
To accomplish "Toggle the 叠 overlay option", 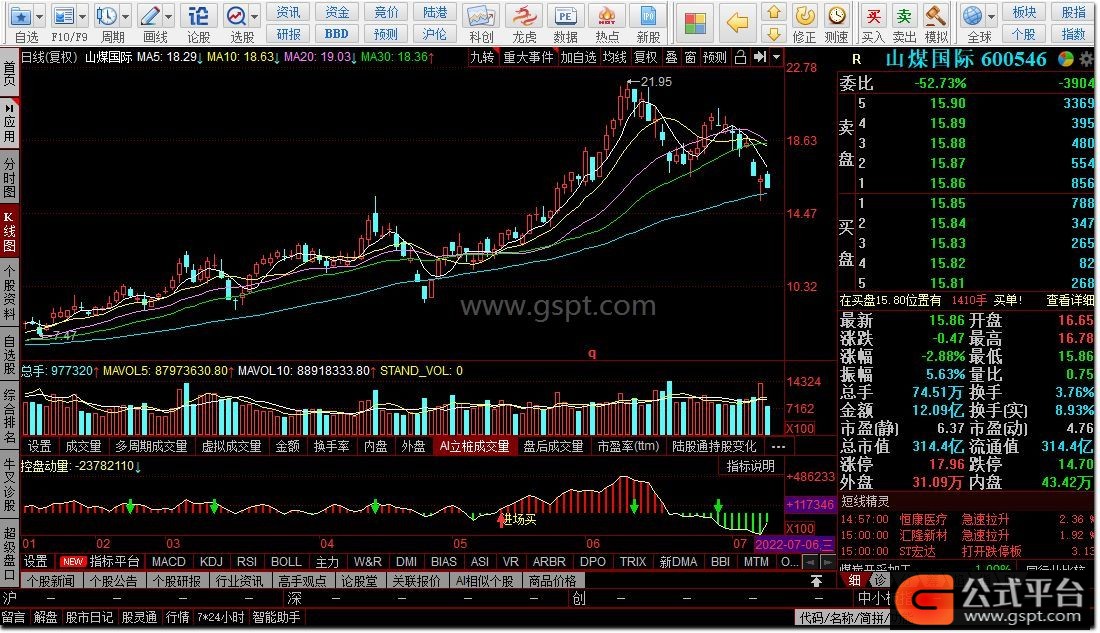I will (x=671, y=58).
